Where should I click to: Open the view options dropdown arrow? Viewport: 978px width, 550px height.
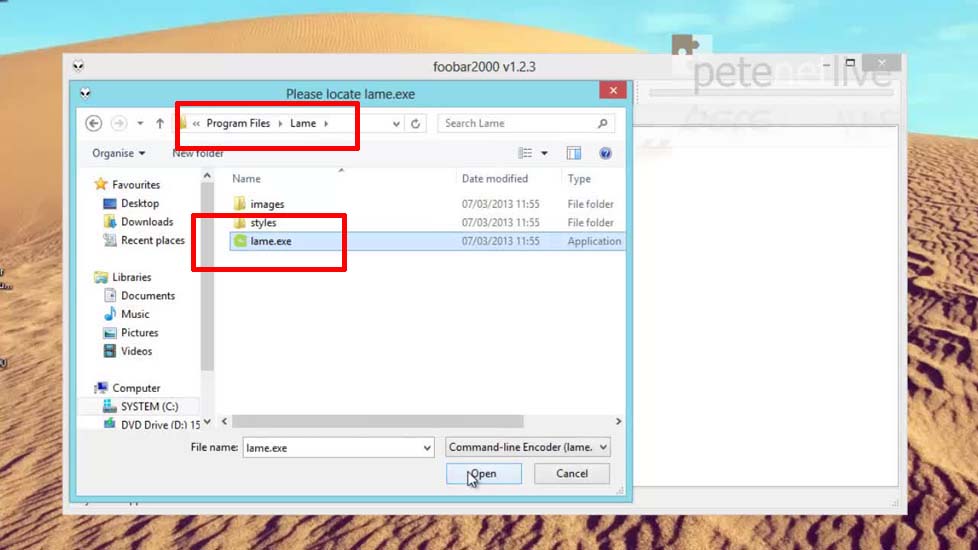point(545,153)
